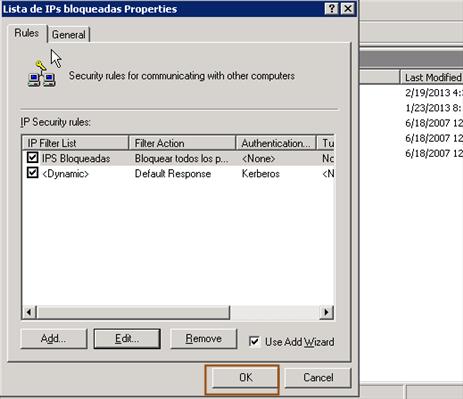The image size is (463, 399).
Task: Click the Kerberos authentication cell
Action: click(x=261, y=174)
